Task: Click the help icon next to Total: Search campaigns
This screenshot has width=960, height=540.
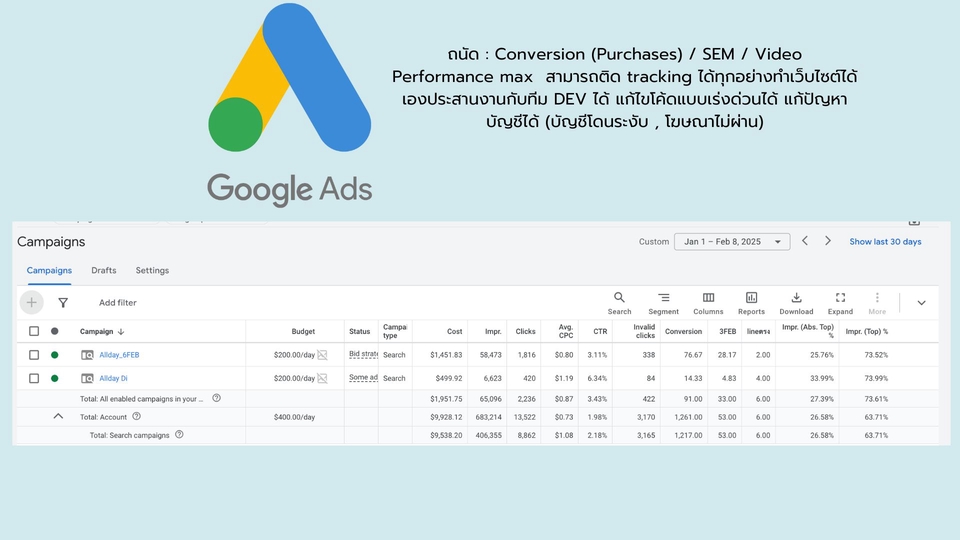Action: (x=179, y=435)
